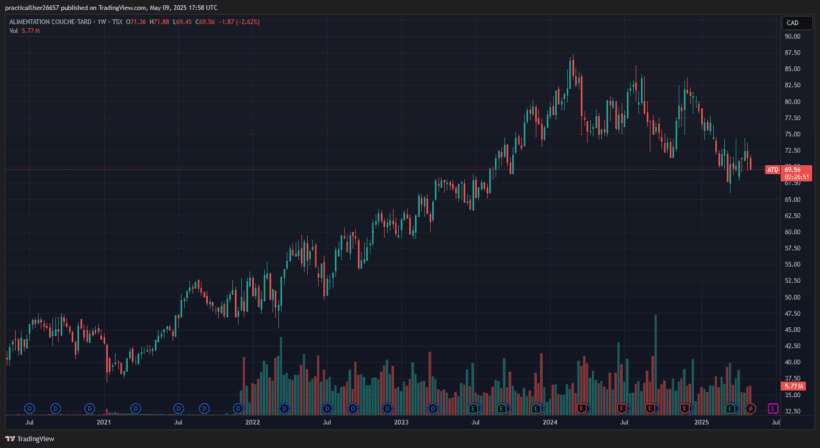Image resolution: width=820 pixels, height=448 pixels.
Task: Select the 2024 label on time axis
Action: pyautogui.click(x=550, y=423)
